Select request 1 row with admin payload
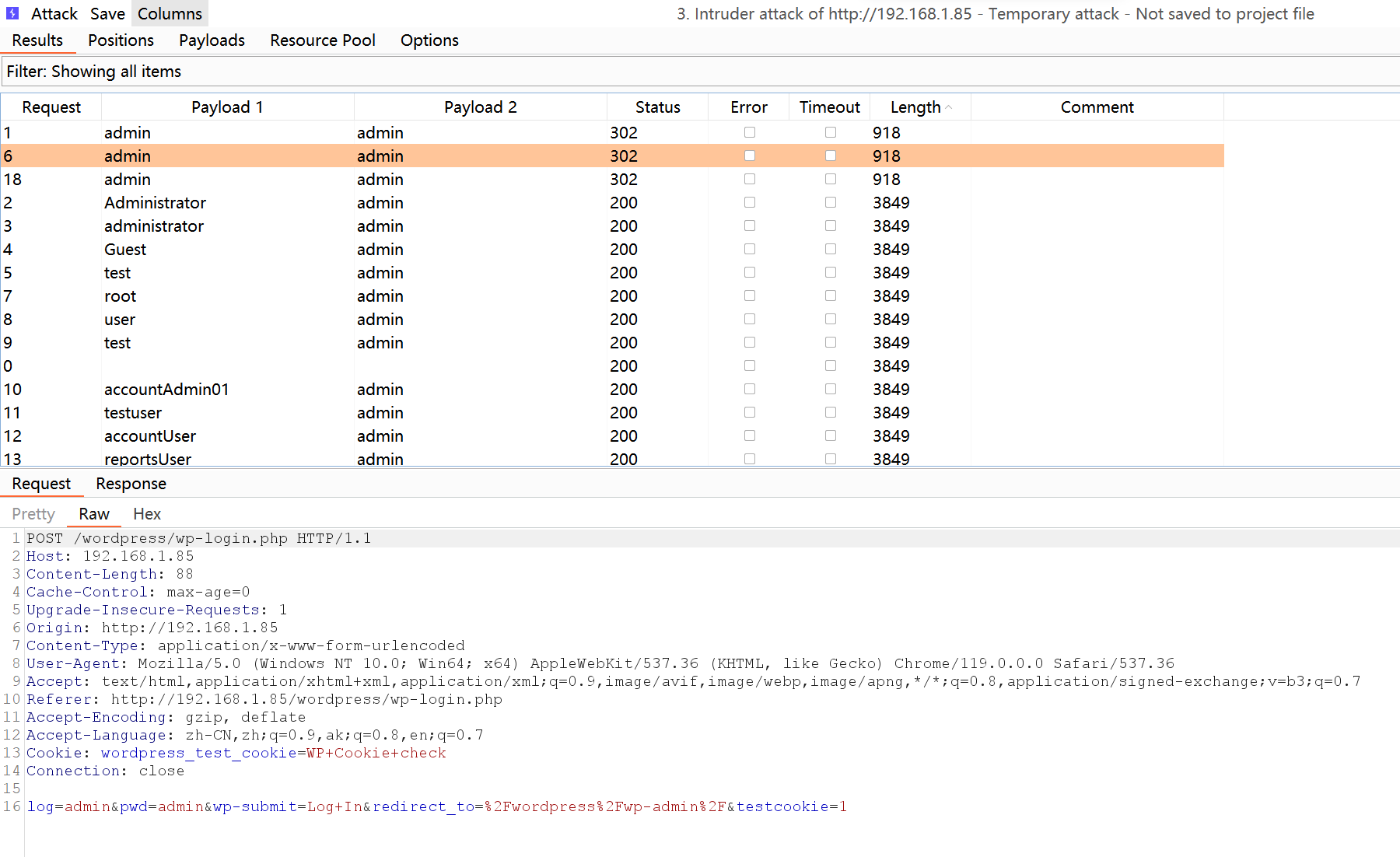Viewport: 1400px width, 857px height. (612, 133)
